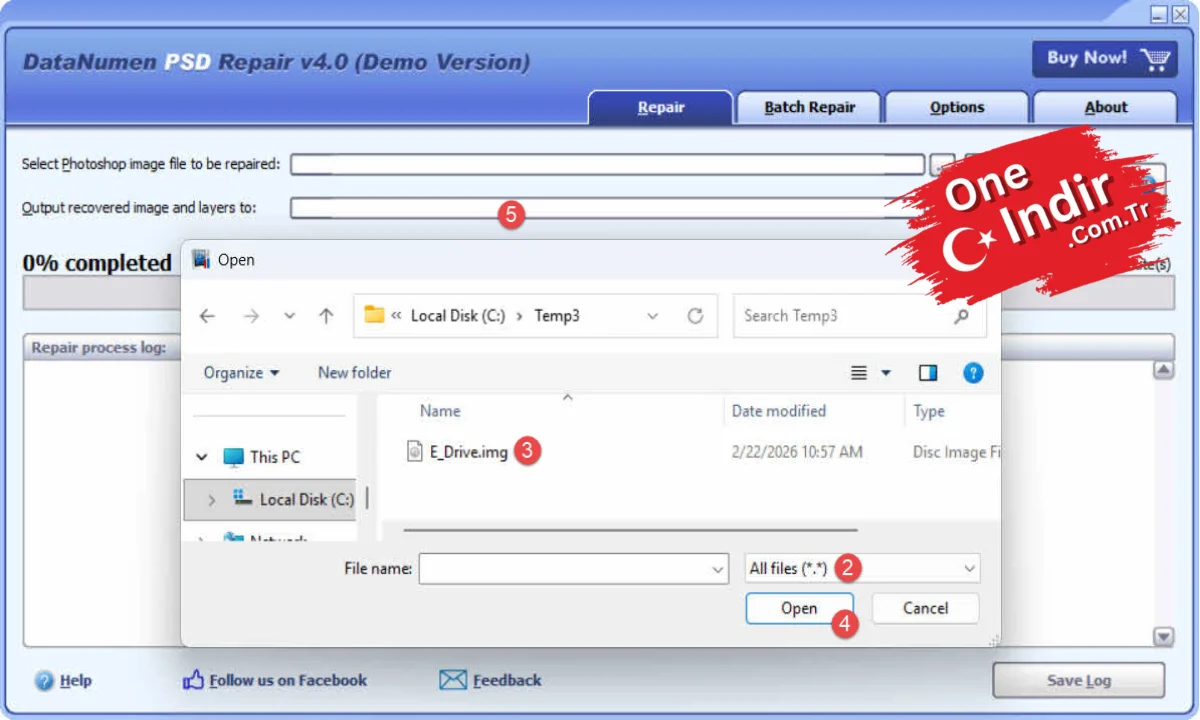Go back in the Open dialog
The width and height of the screenshot is (1200, 720).
coord(207,316)
